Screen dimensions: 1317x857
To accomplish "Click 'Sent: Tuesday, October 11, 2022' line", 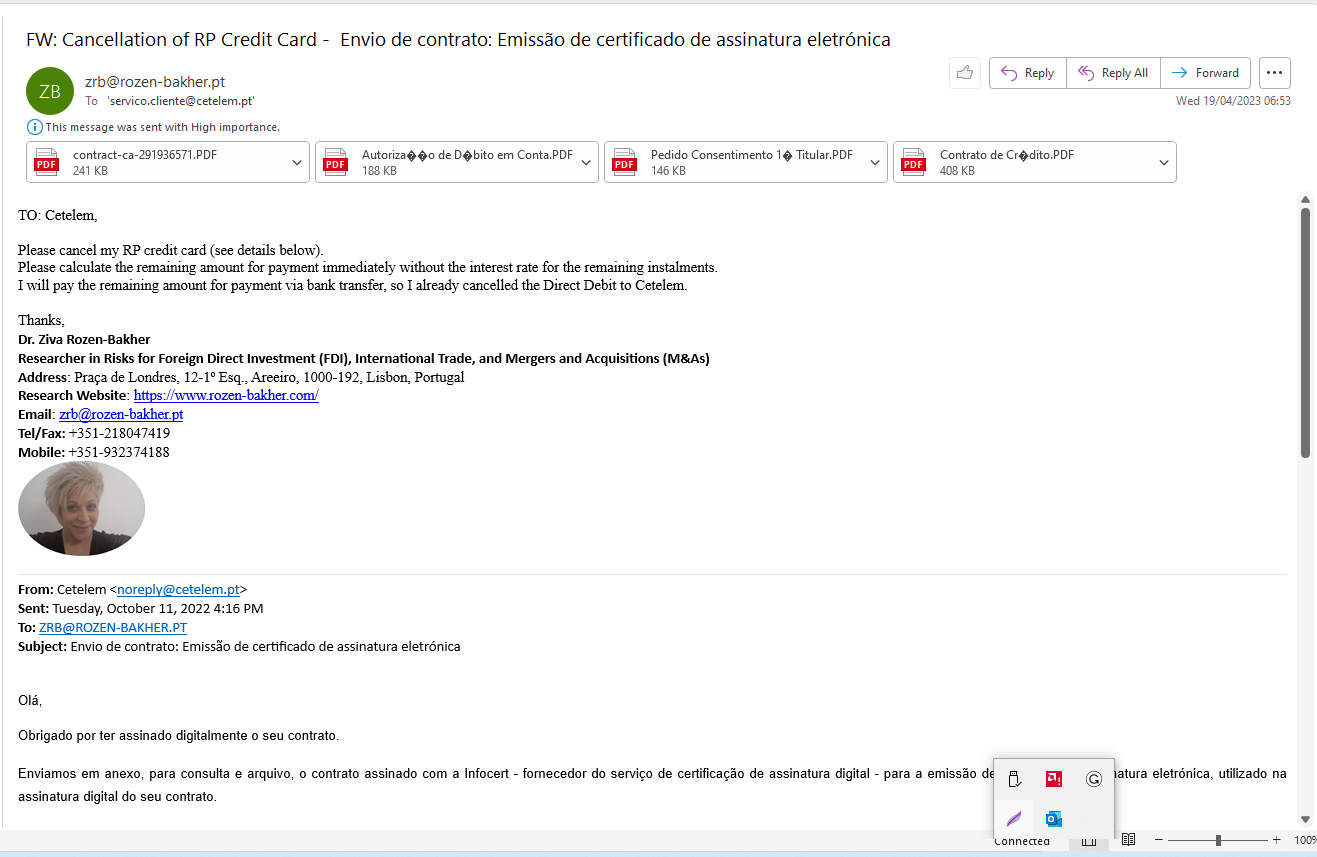I will pyautogui.click(x=141, y=608).
